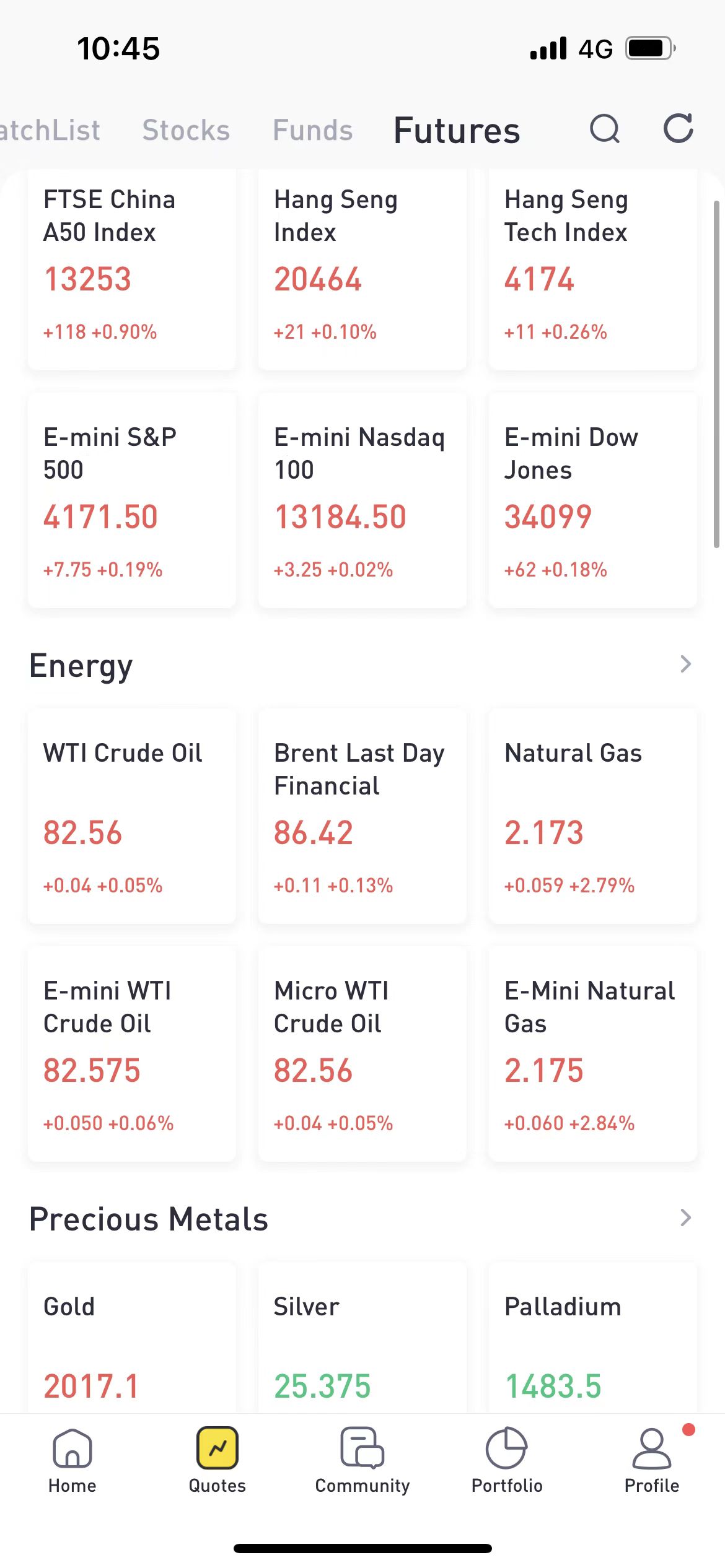Select the WatchList tab
Image resolution: width=725 pixels, height=1568 pixels.
tap(50, 130)
